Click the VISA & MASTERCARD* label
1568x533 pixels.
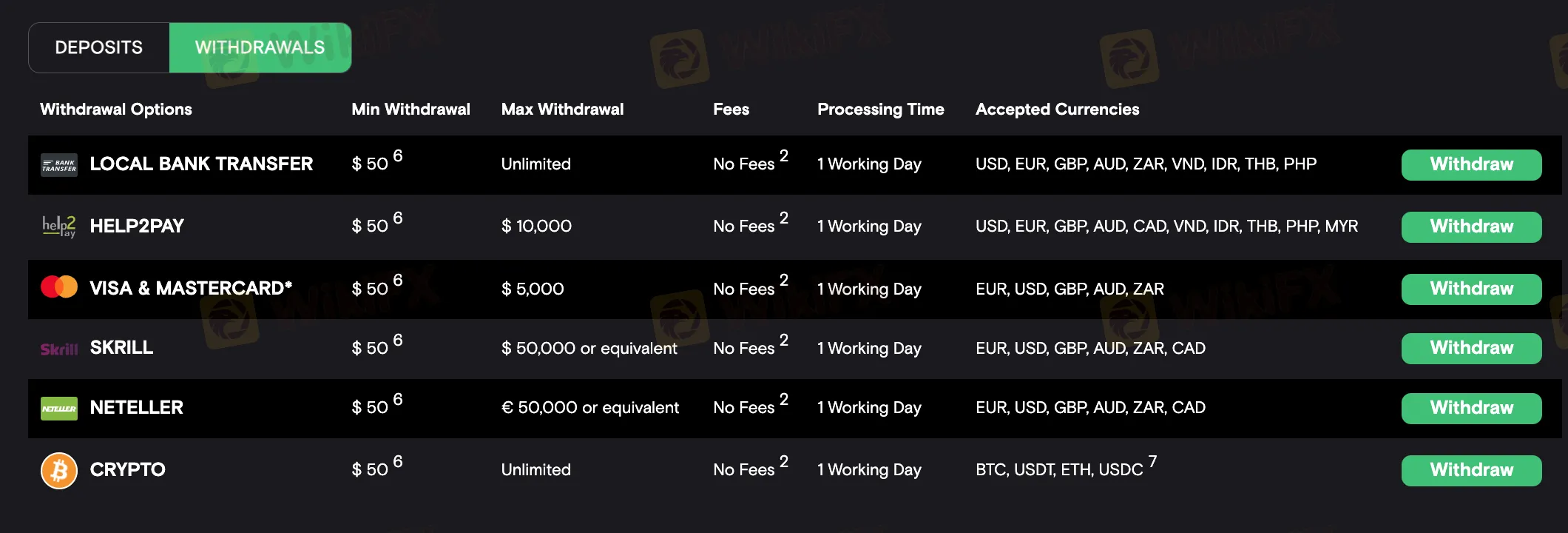(191, 288)
